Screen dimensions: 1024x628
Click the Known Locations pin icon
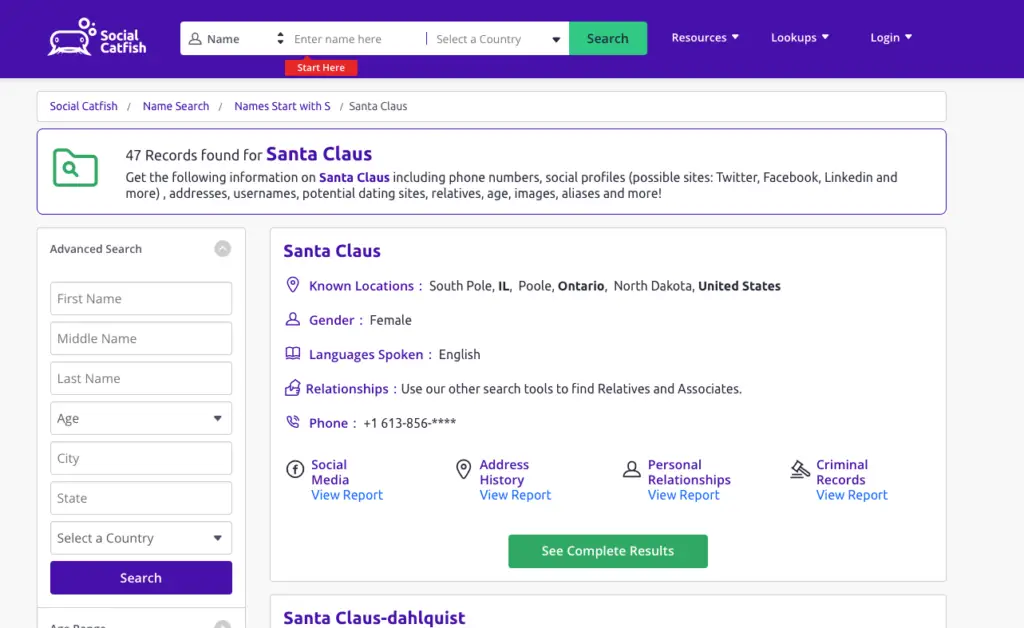coord(293,285)
